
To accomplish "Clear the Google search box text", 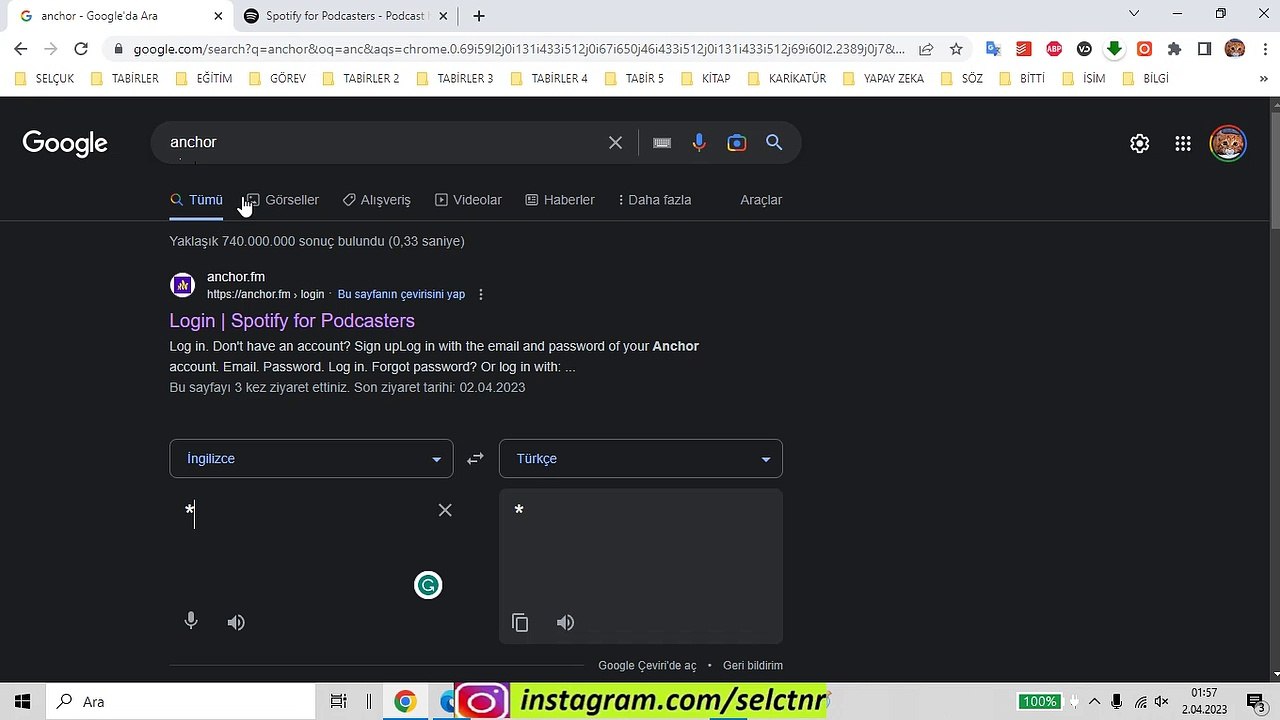I will (615, 143).
